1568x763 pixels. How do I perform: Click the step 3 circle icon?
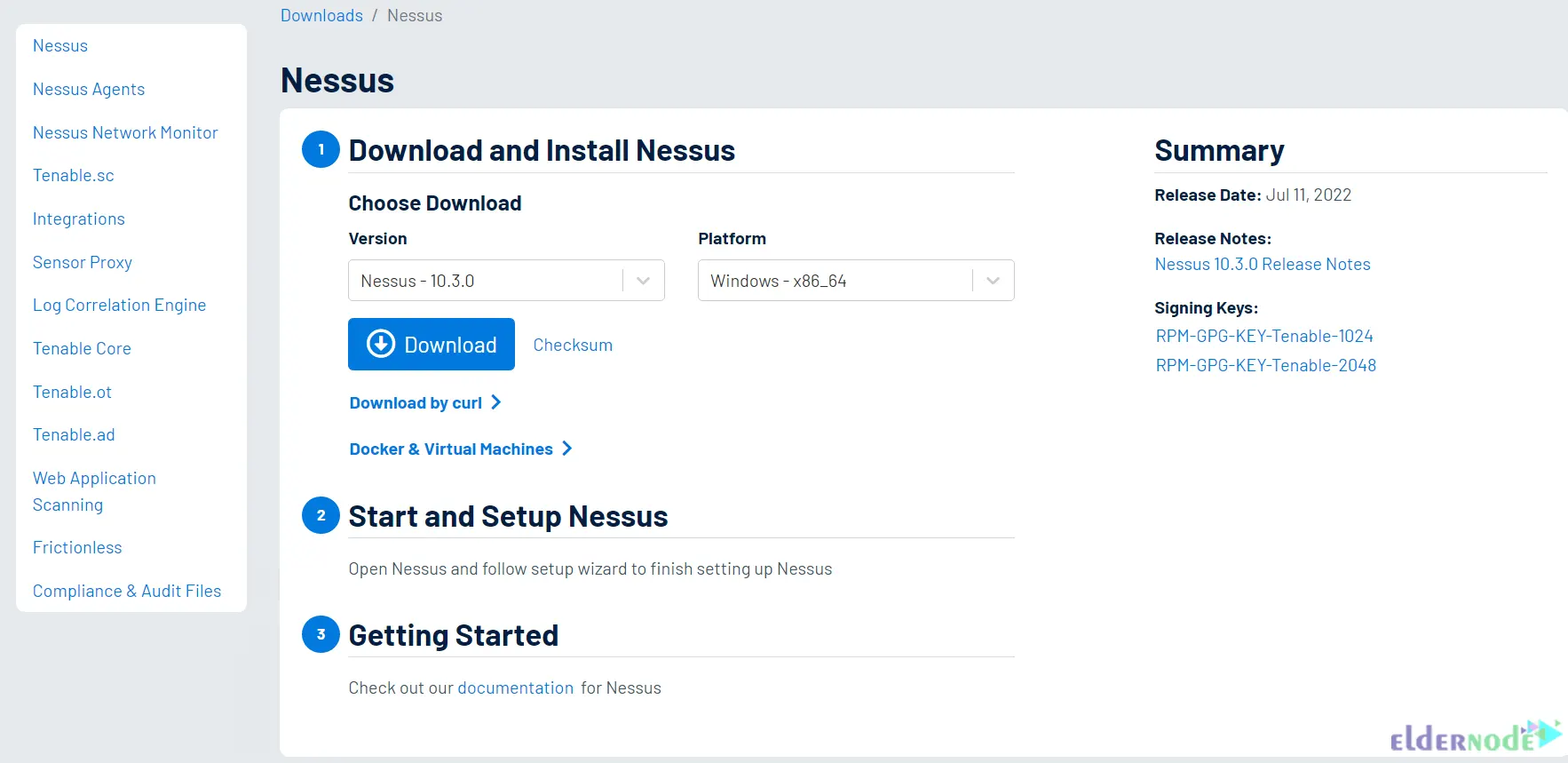tap(321, 634)
